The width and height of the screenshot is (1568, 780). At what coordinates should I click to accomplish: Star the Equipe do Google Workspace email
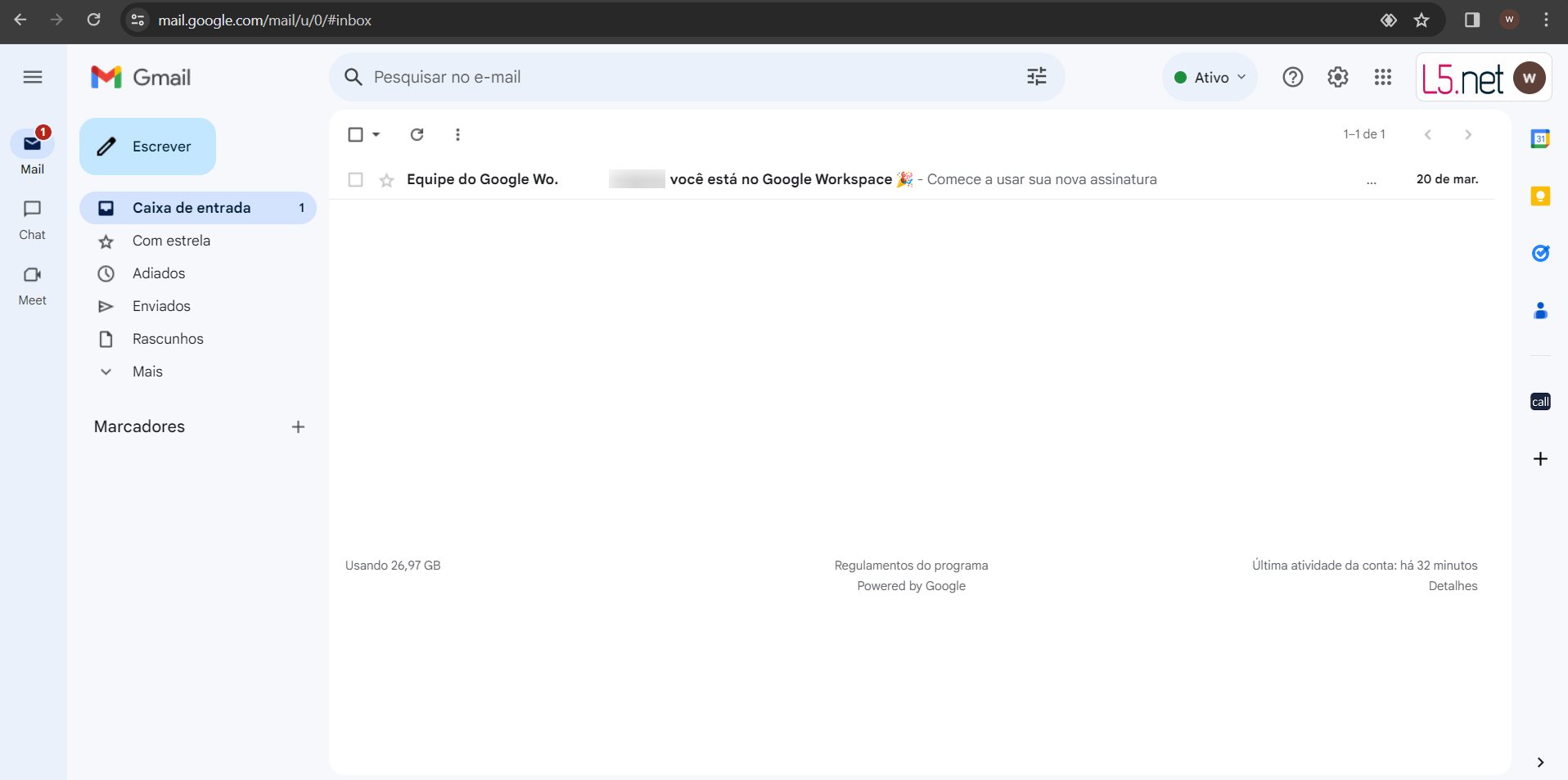pyautogui.click(x=386, y=180)
